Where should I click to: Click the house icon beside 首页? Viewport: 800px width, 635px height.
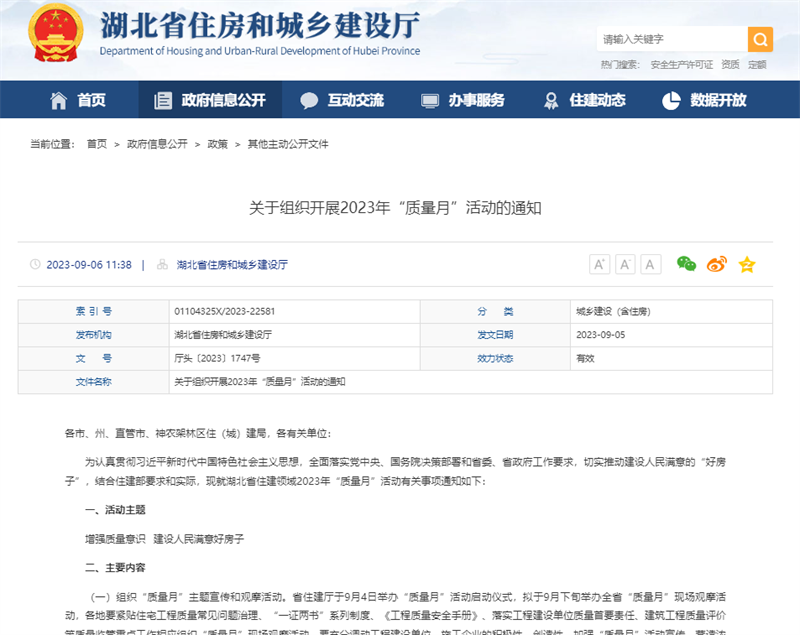pyautogui.click(x=58, y=100)
